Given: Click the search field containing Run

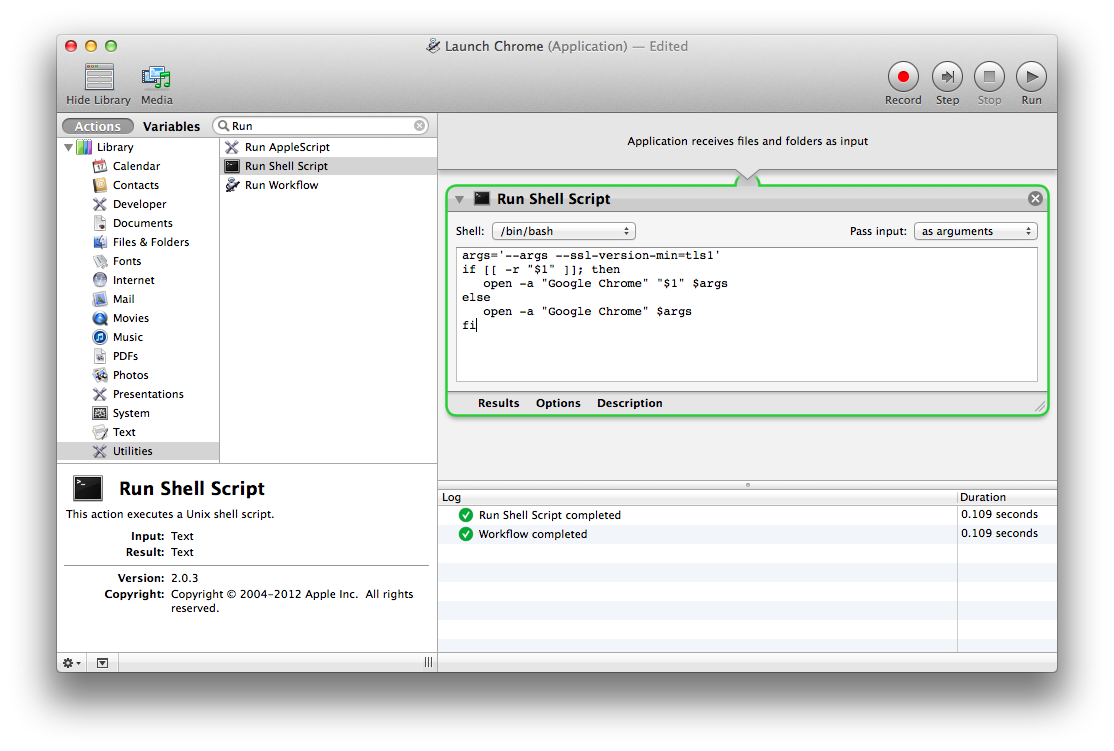Looking at the screenshot, I should 322,126.
